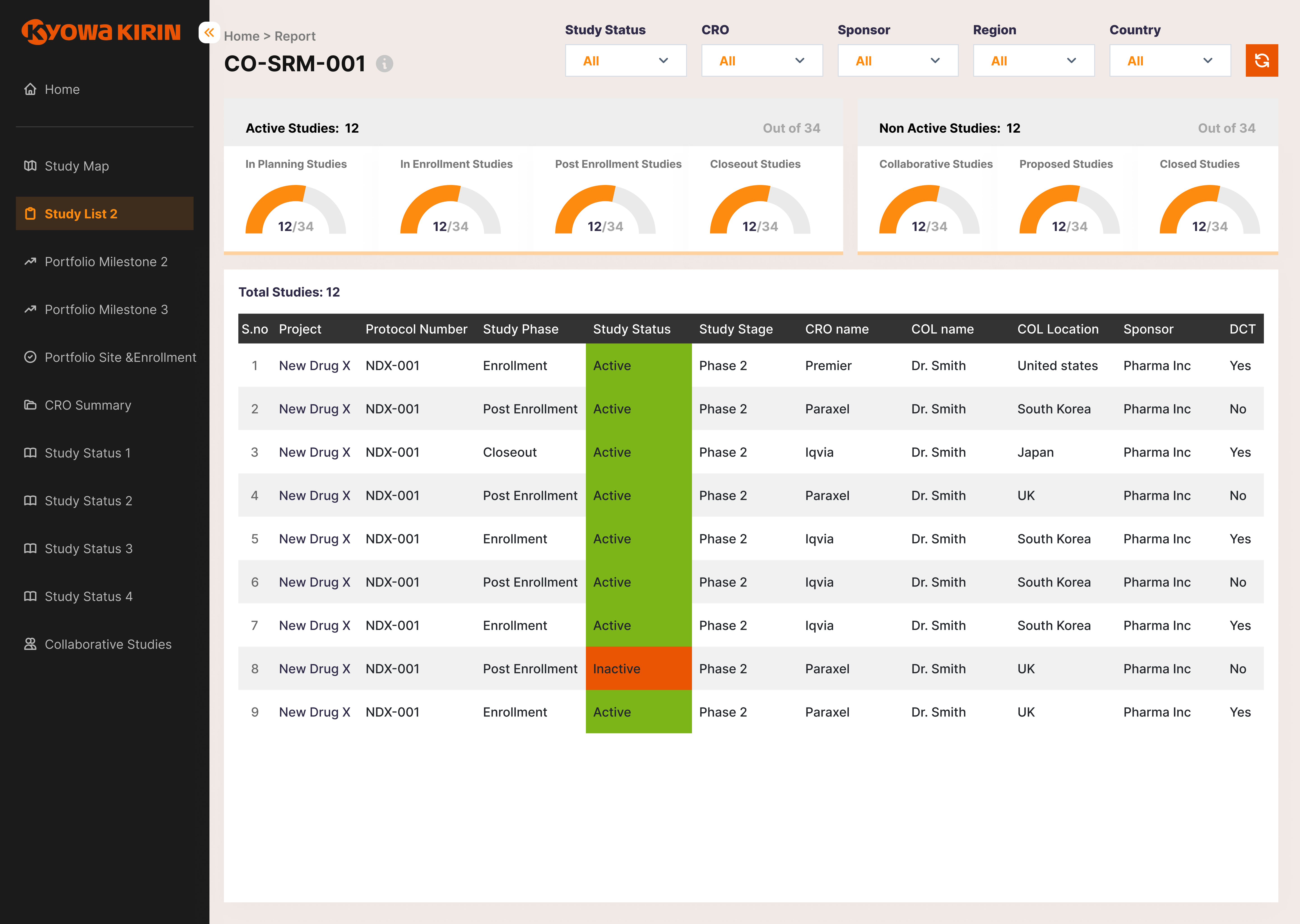Click the United states location cell
The image size is (1300, 924).
tap(1058, 366)
